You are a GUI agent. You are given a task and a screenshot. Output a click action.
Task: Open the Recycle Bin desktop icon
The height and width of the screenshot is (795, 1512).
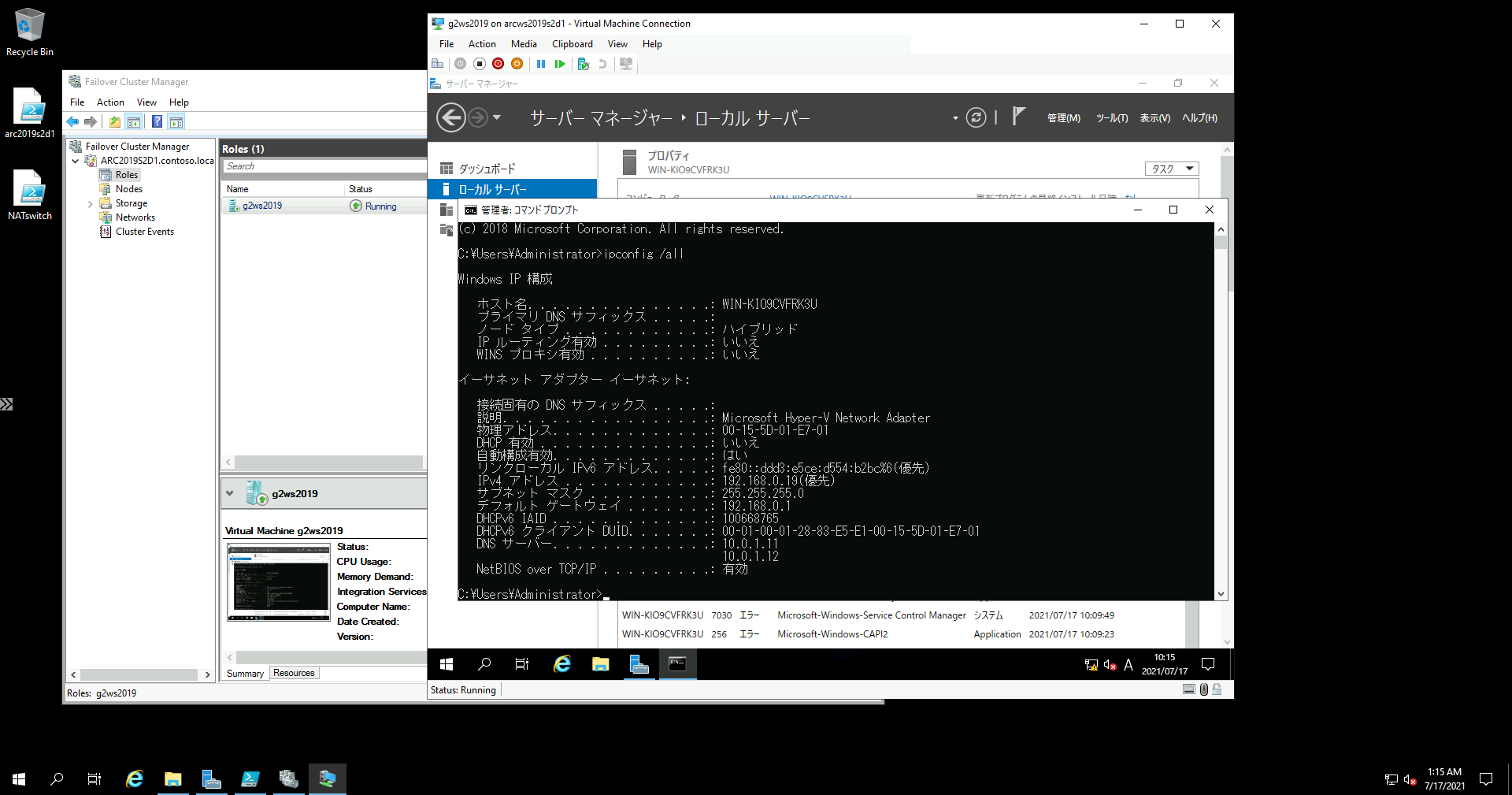pos(30,32)
